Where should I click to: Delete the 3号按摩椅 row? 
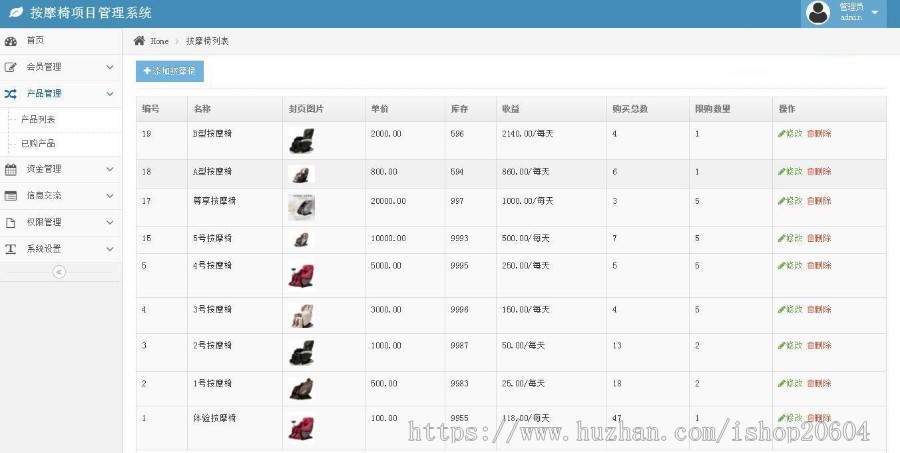click(819, 309)
